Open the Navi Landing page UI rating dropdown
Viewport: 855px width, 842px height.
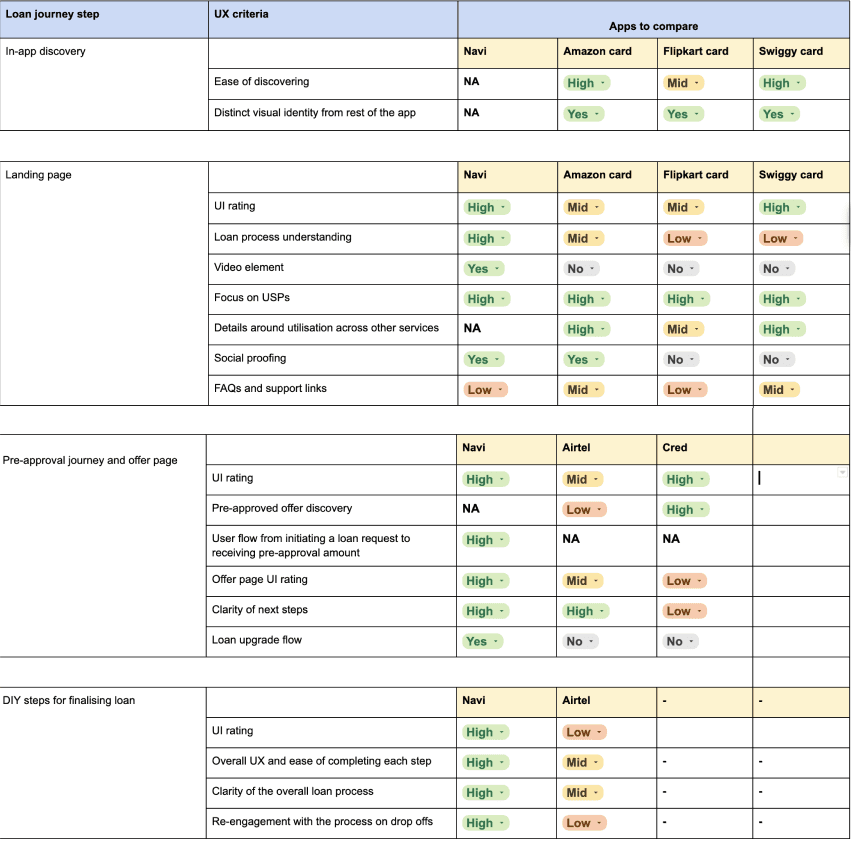coord(486,208)
